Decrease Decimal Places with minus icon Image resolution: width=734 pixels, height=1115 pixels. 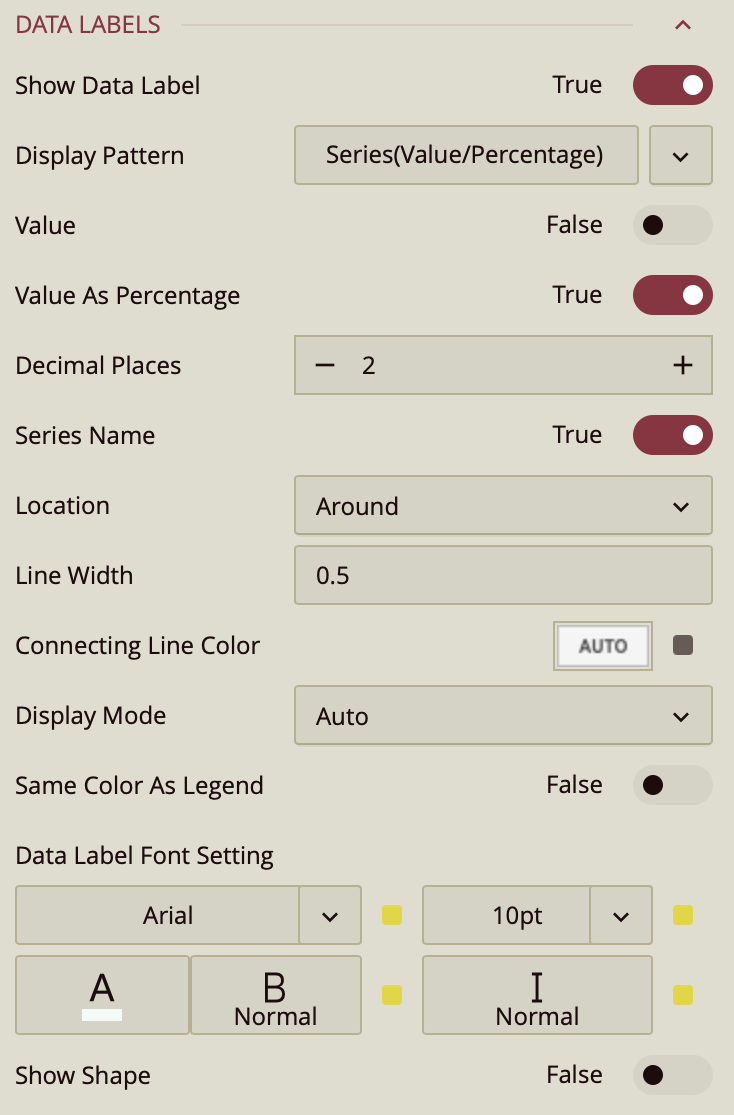pos(324,365)
